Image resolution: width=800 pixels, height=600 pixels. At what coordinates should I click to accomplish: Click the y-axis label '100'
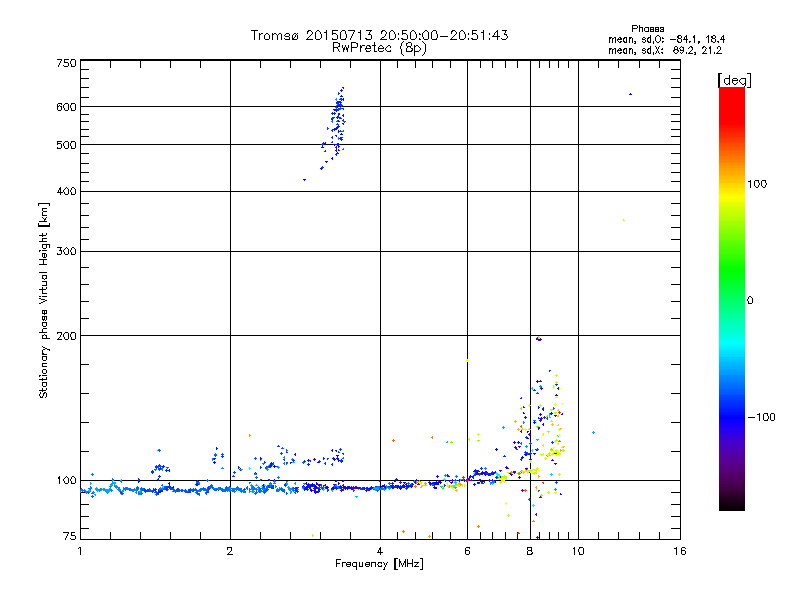(x=66, y=480)
